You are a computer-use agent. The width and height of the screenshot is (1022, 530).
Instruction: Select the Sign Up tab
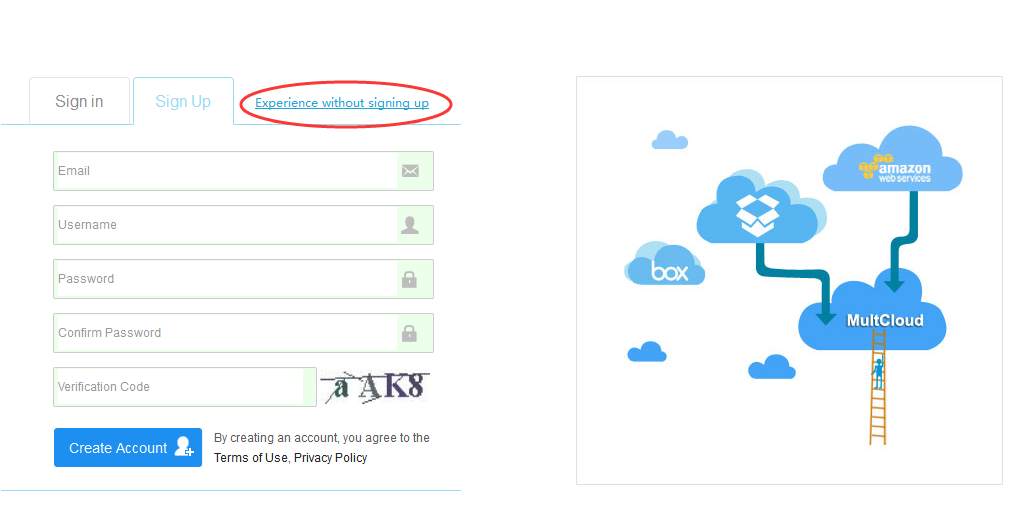pos(183,101)
